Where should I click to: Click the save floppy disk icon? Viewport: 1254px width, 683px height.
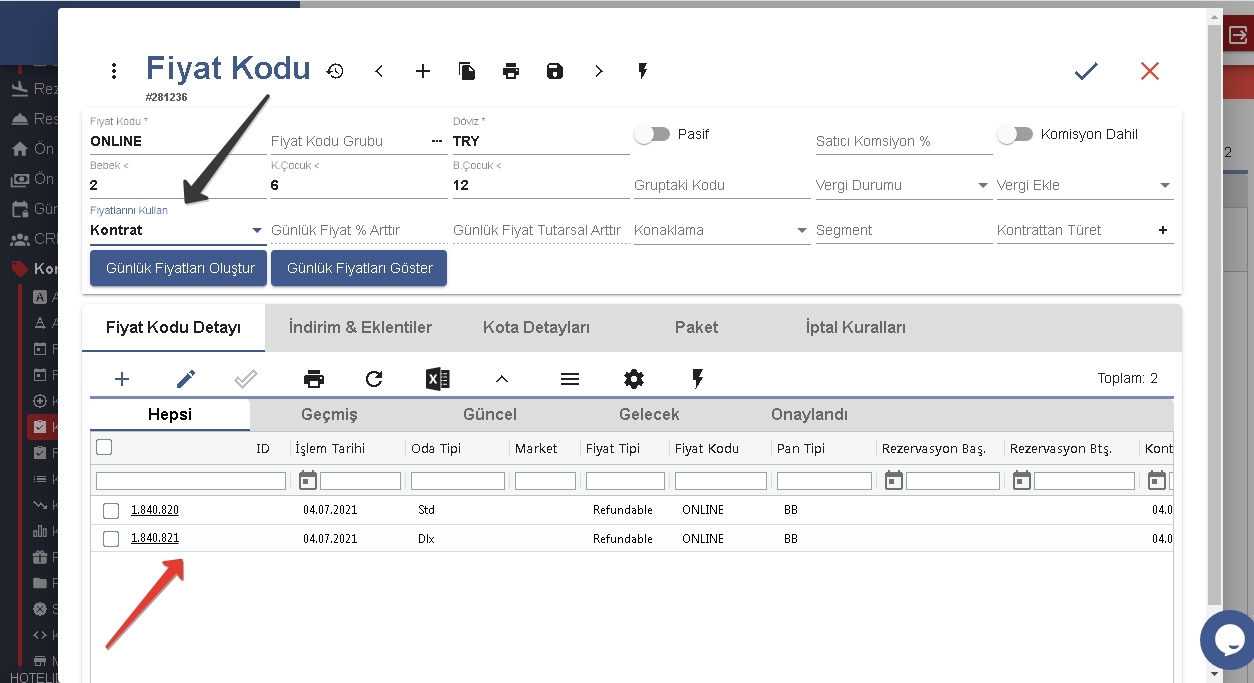click(555, 71)
